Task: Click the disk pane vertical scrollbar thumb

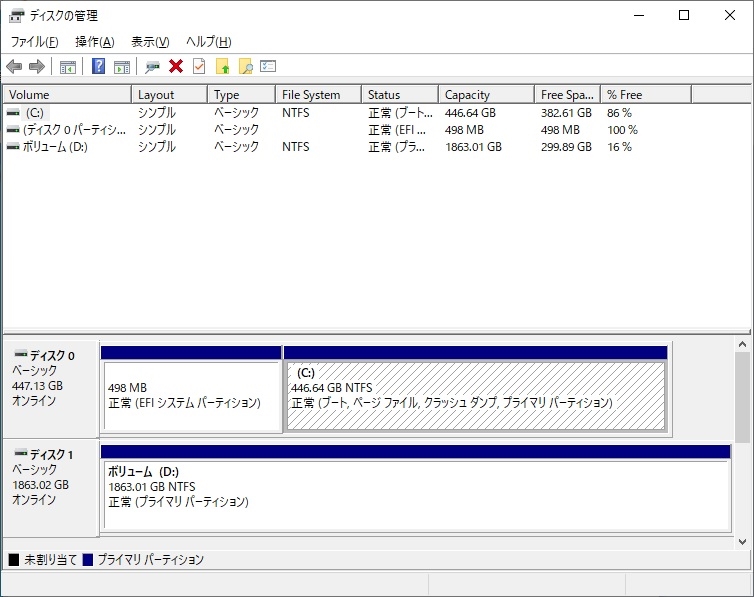Action: pyautogui.click(x=742, y=397)
